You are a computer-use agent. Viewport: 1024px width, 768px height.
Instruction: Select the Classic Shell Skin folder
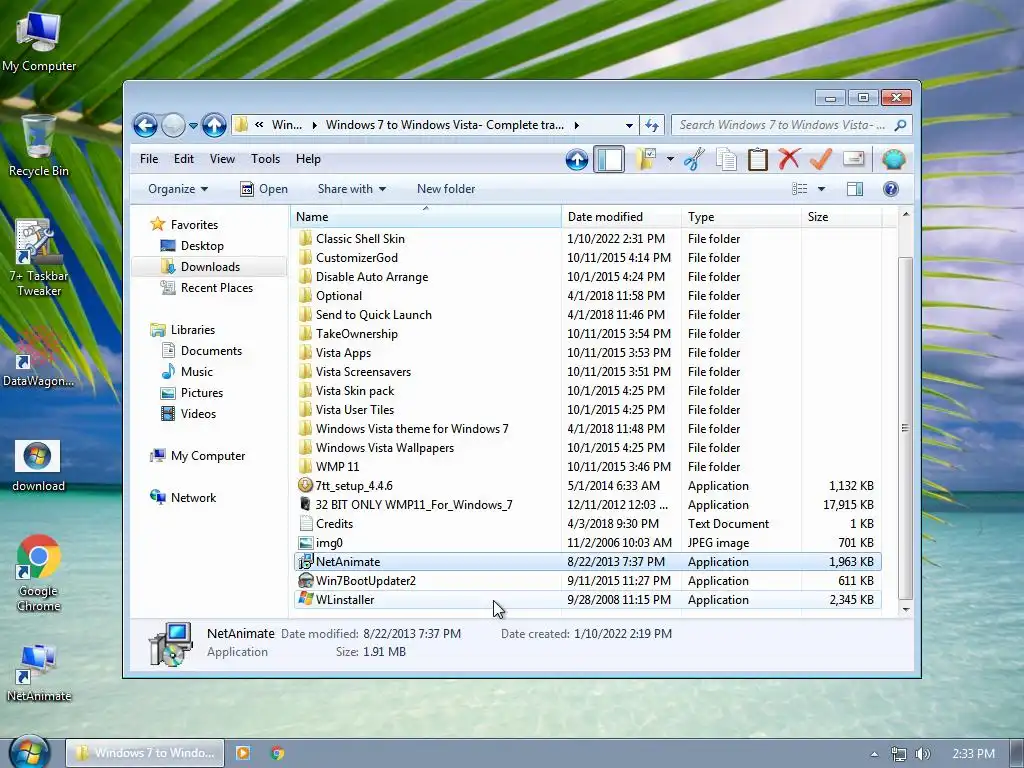(x=360, y=238)
